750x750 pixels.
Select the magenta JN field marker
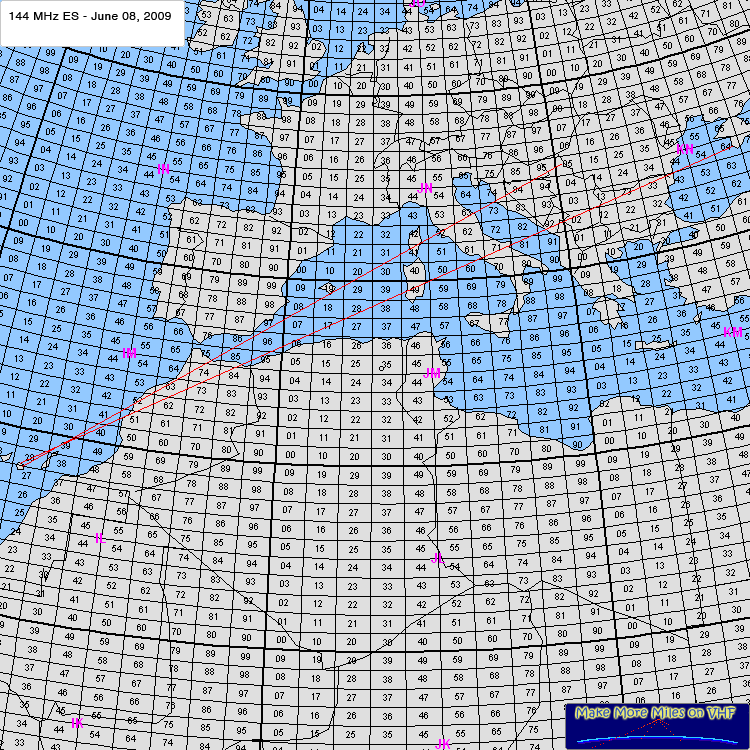tap(425, 188)
